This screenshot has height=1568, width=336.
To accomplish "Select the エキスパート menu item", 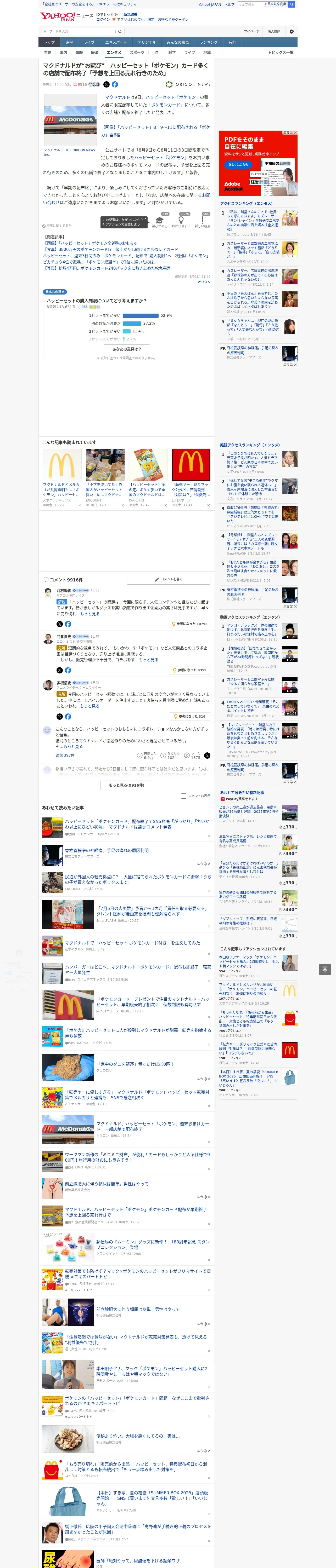I will (x=116, y=42).
